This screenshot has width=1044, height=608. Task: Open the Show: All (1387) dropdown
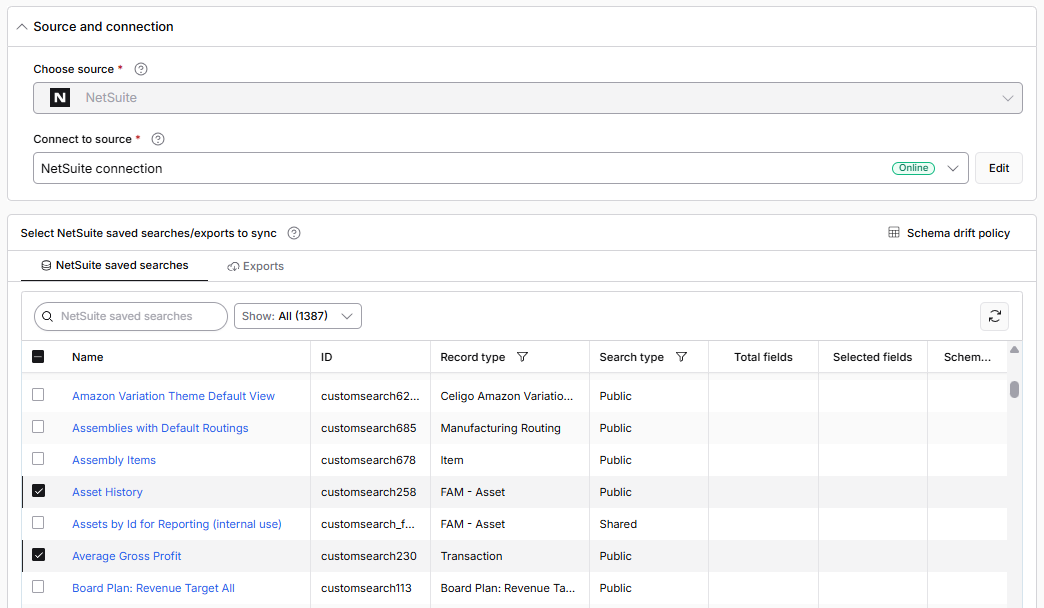pyautogui.click(x=298, y=316)
